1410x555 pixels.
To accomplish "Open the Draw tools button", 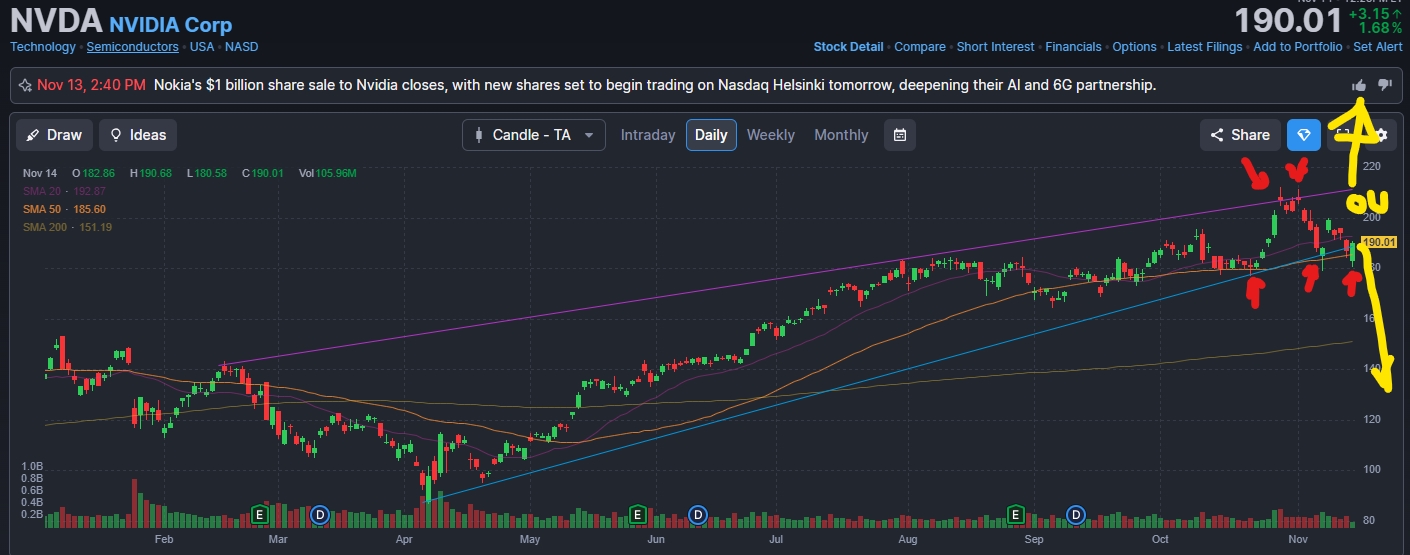I will point(54,135).
